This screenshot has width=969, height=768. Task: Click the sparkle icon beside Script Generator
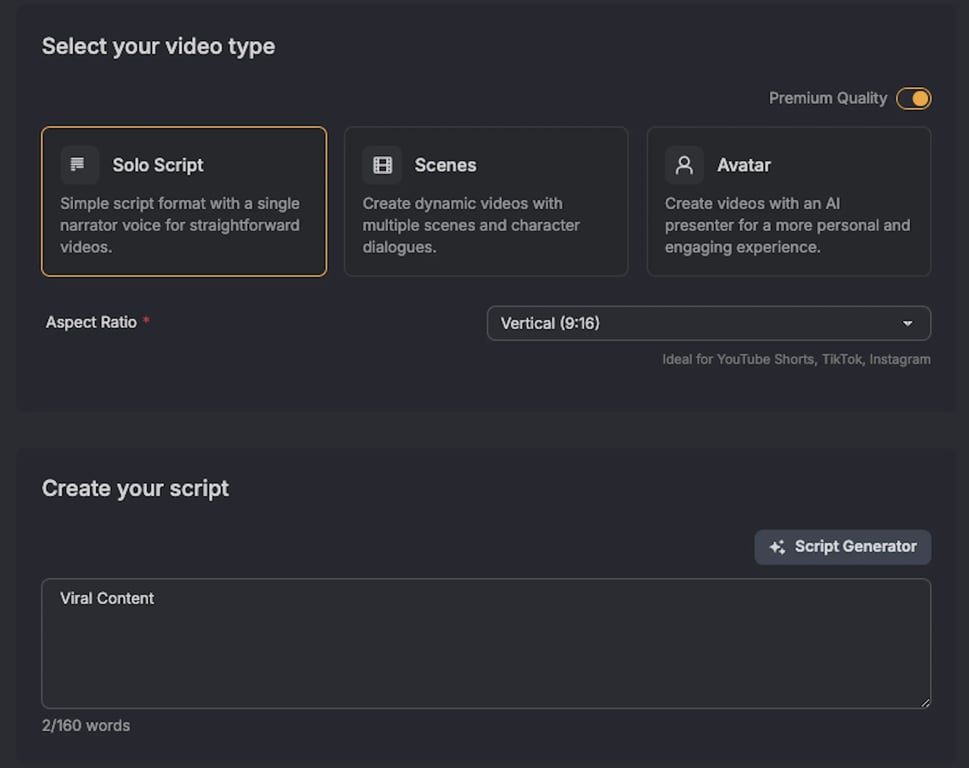coord(777,547)
